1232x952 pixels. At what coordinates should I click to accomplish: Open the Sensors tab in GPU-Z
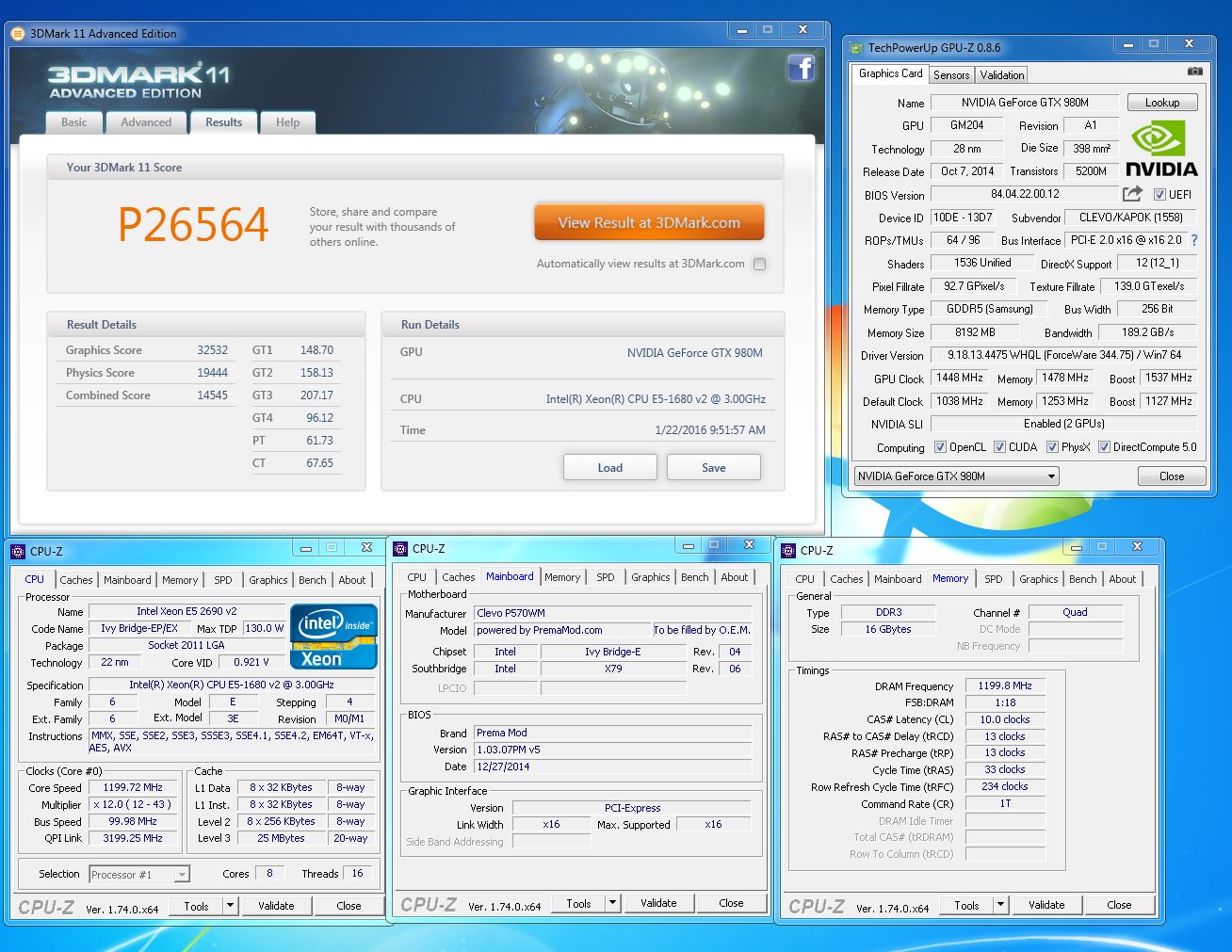point(951,75)
